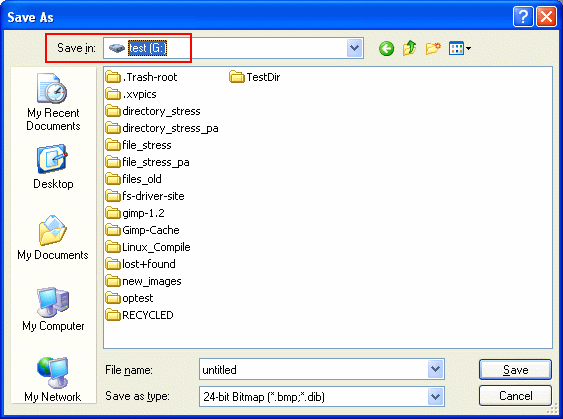The image size is (563, 419).
Task: Select the file_stress folder
Action: [139, 145]
